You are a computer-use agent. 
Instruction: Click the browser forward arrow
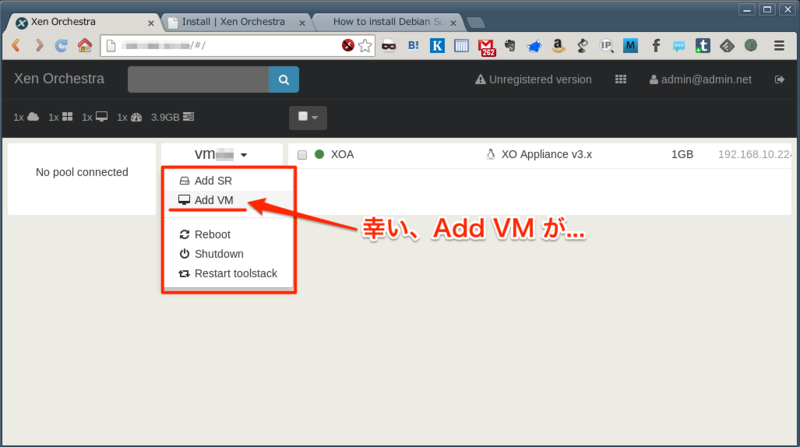(x=39, y=45)
